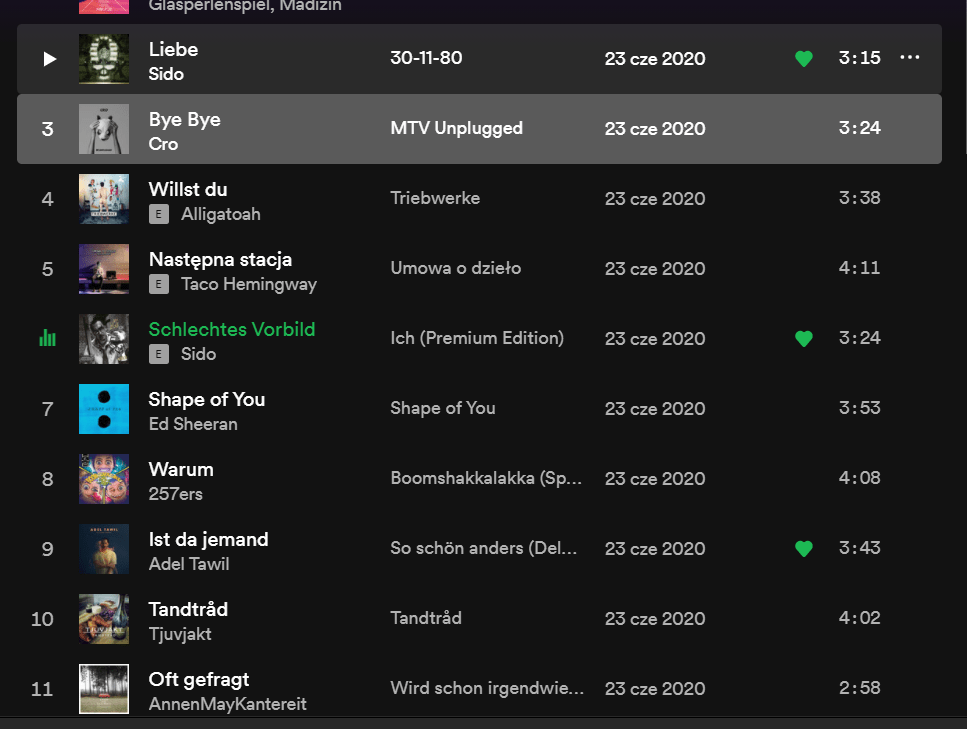Click the Shape of You album artwork
Viewport: 967px width, 729px height.
[x=104, y=409]
